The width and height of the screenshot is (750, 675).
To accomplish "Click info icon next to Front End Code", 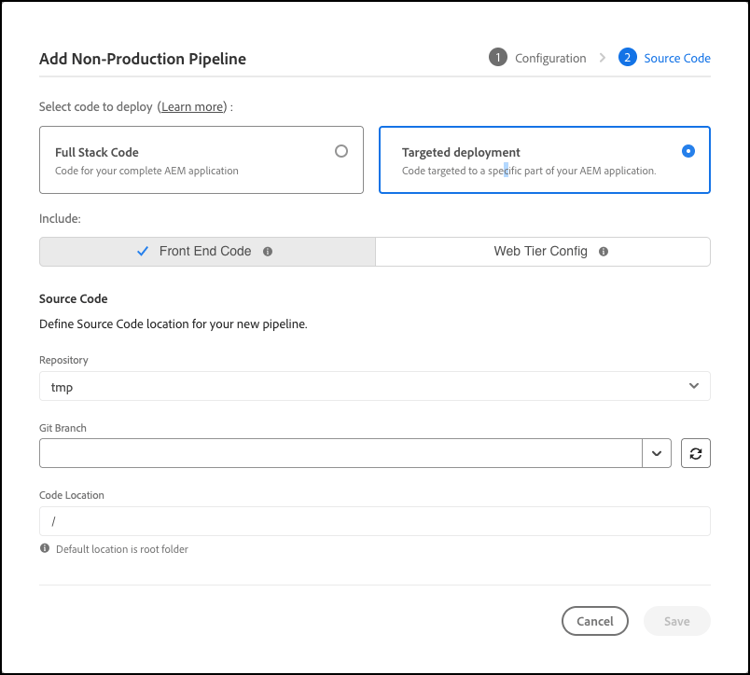I will 268,252.
